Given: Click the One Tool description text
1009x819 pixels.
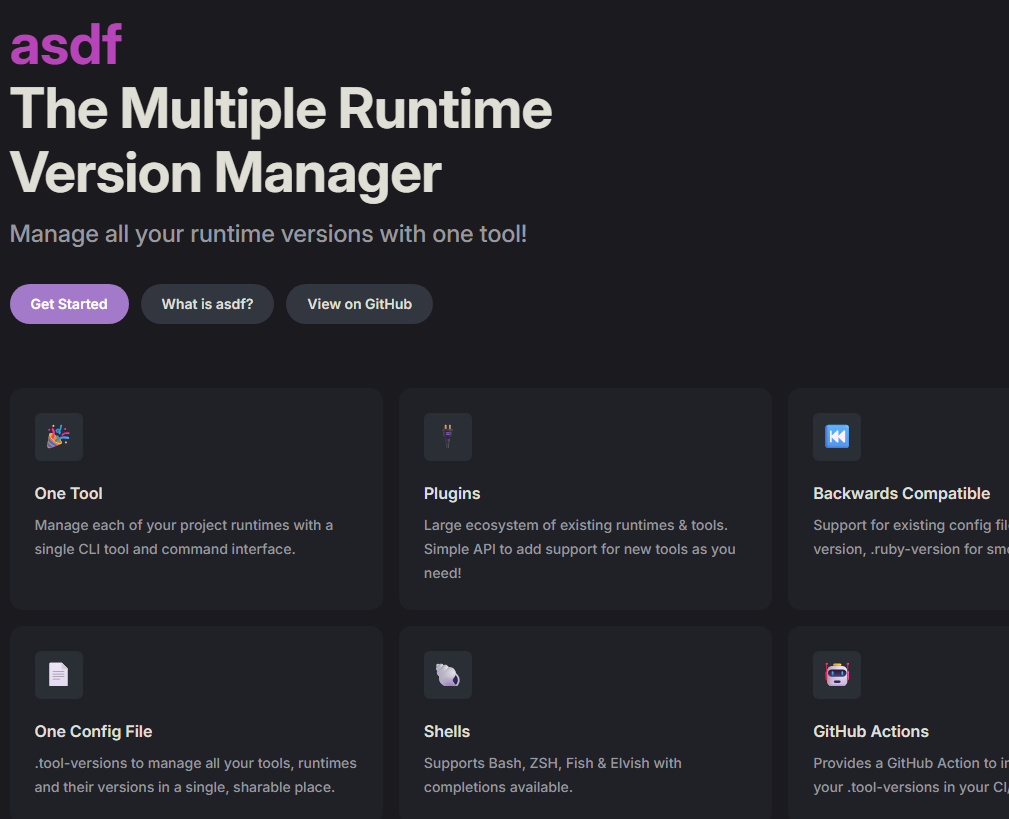Looking at the screenshot, I should (184, 537).
